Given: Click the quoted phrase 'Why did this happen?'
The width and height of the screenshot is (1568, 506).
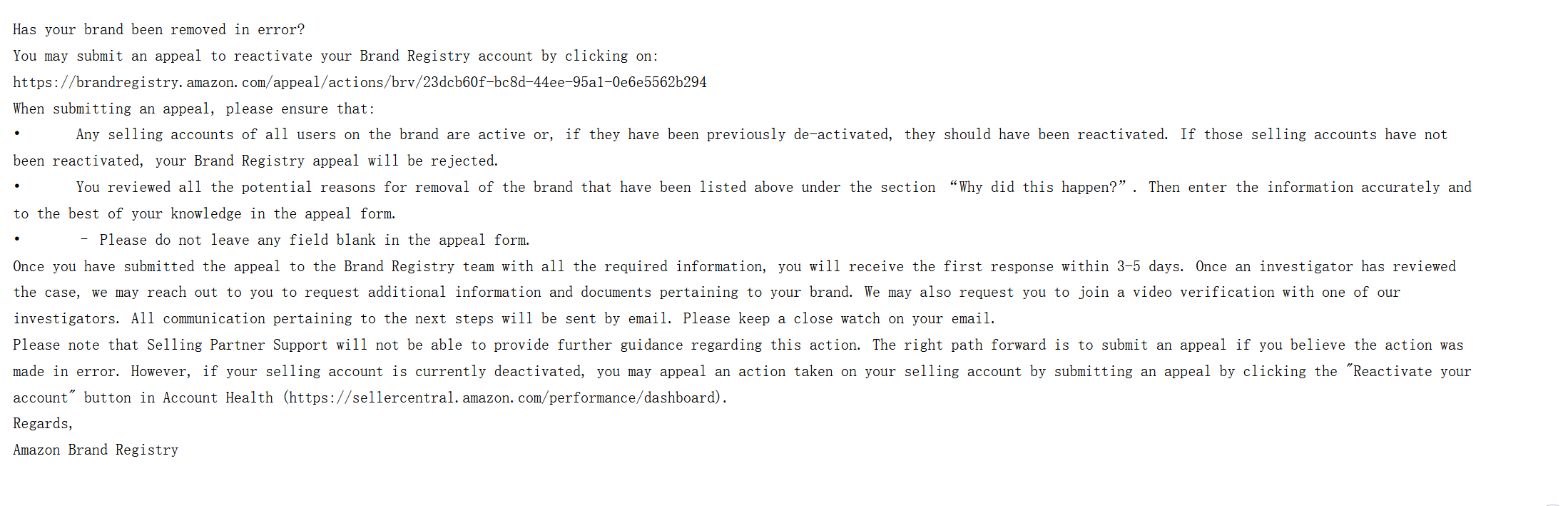Looking at the screenshot, I should tap(1038, 187).
